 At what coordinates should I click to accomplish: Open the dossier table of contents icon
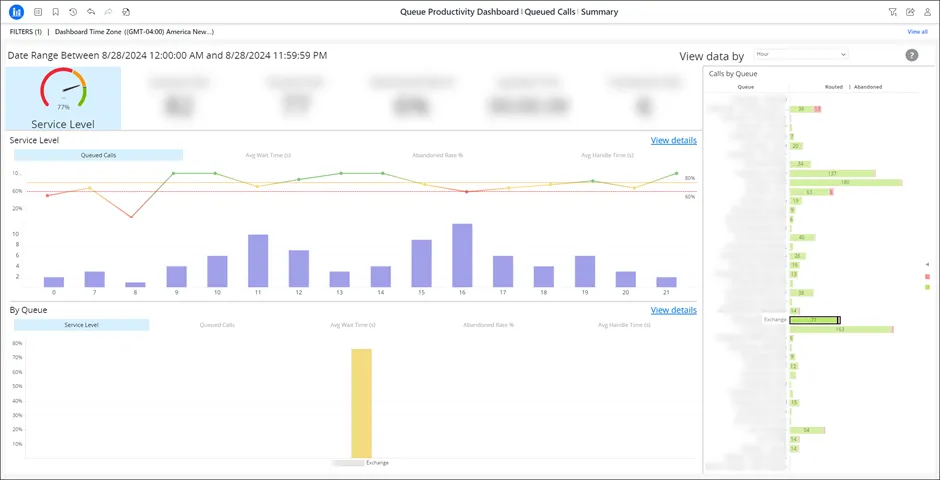pyautogui.click(x=38, y=11)
